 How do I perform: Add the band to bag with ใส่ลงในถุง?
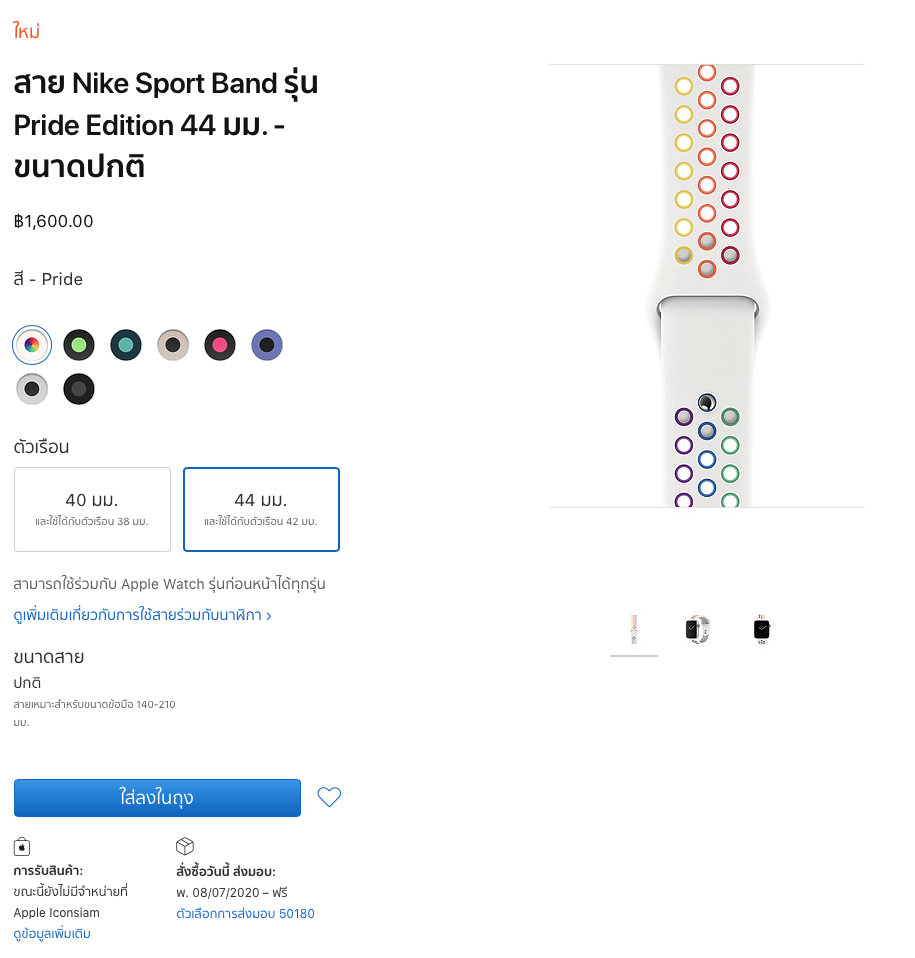click(x=157, y=798)
